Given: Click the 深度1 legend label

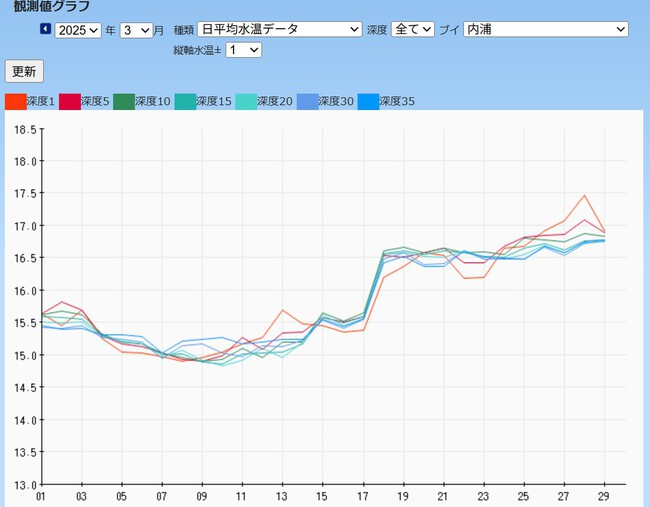Looking at the screenshot, I should (41, 102).
